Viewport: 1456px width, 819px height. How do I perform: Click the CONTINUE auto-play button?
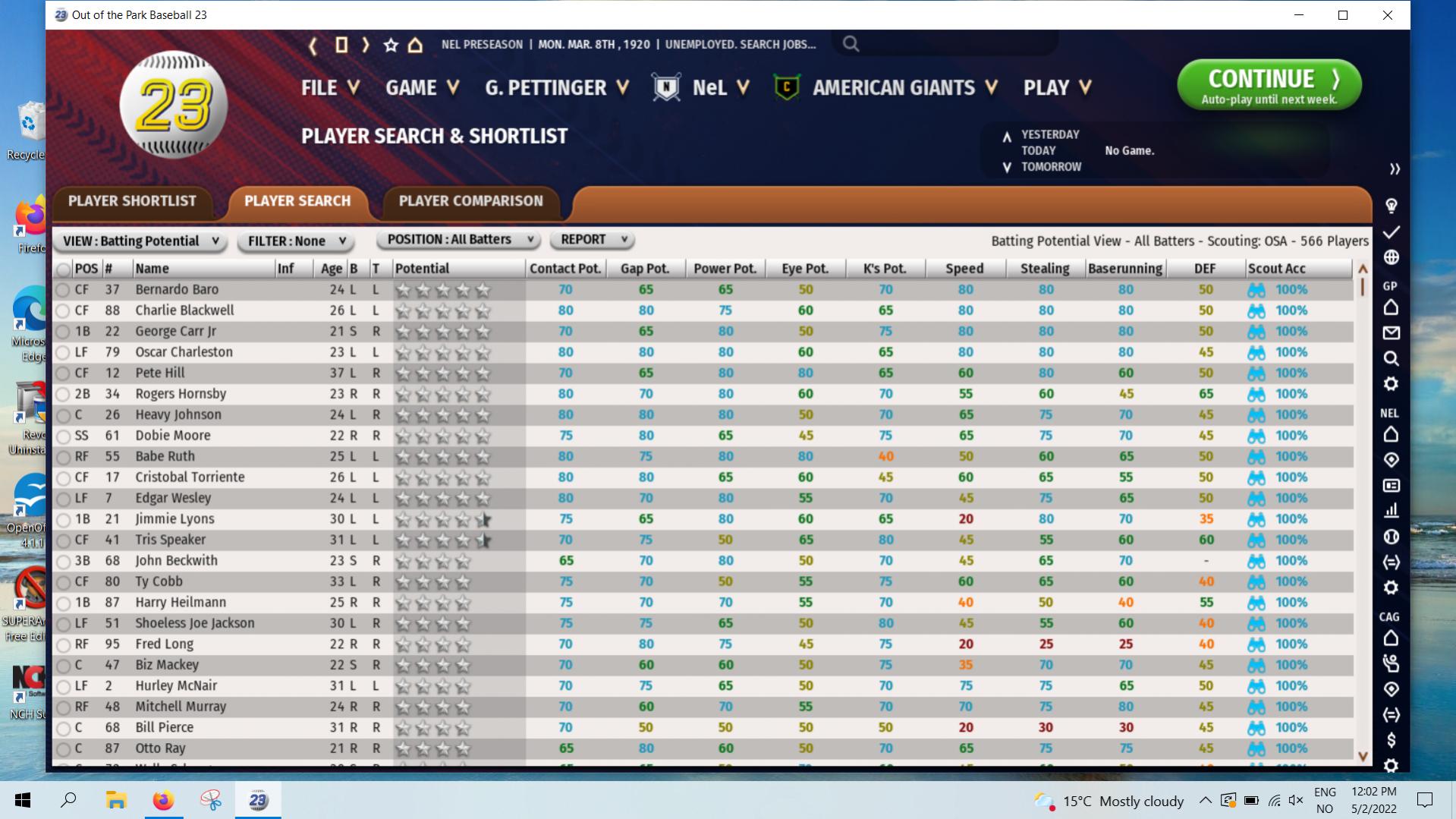click(x=1269, y=85)
